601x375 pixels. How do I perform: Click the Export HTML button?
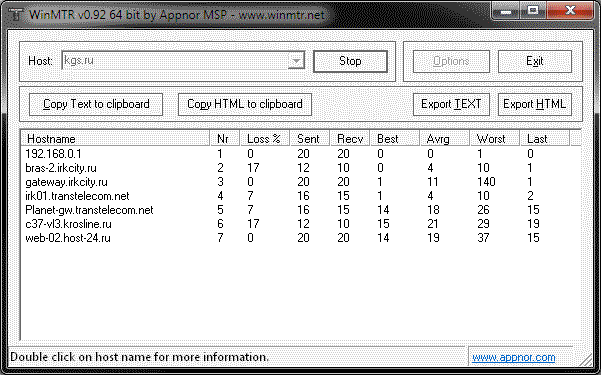(535, 104)
